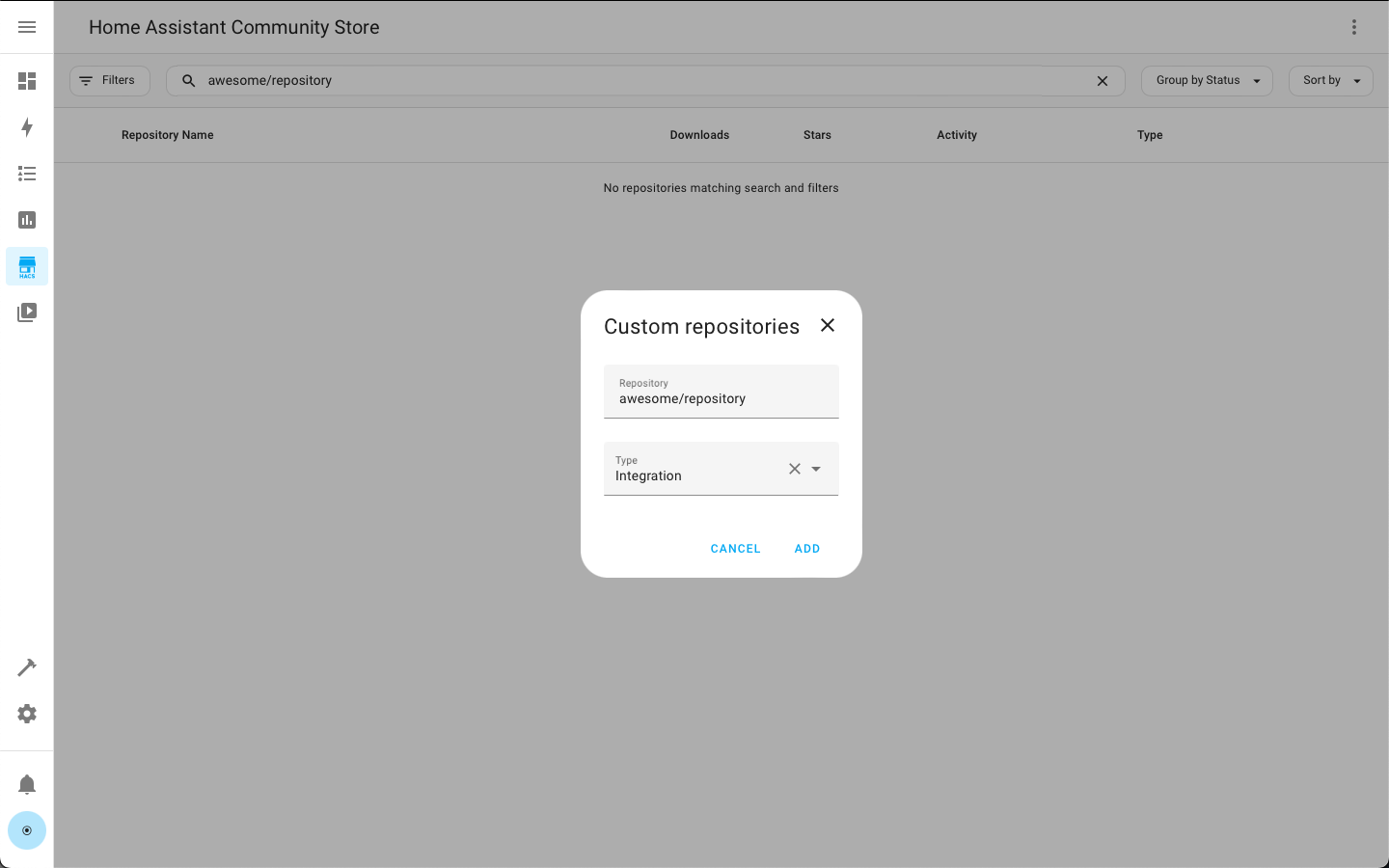
Task: Click the magnifier icon in the search bar
Action: (188, 81)
